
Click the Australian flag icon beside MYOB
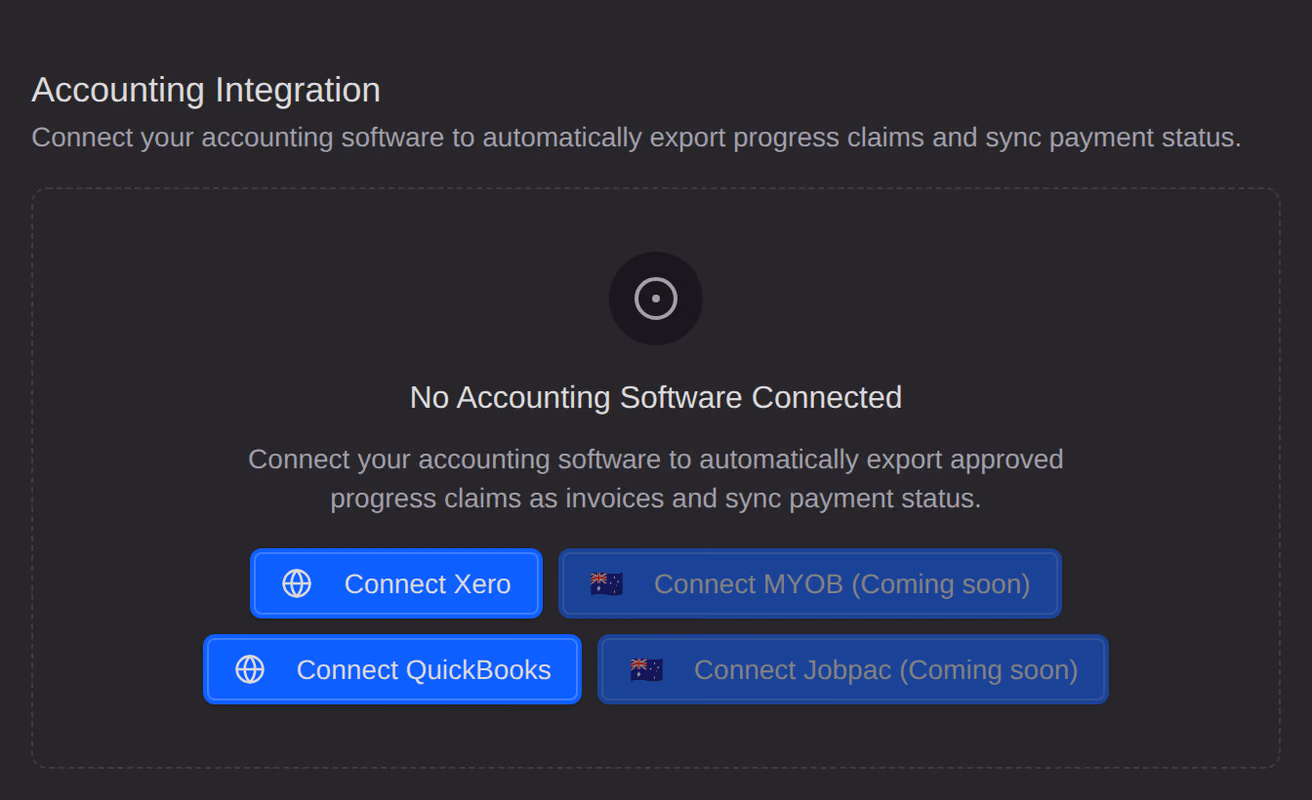tap(606, 584)
